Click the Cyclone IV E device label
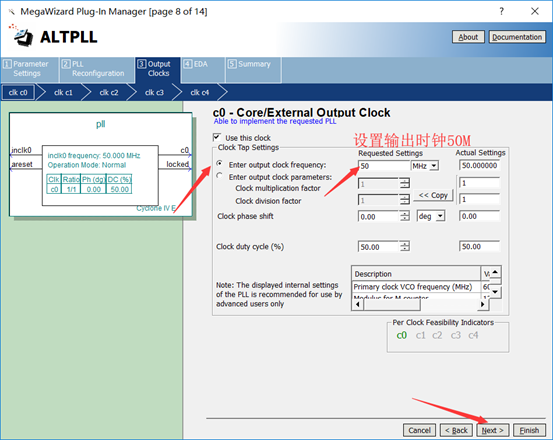 pyautogui.click(x=156, y=208)
